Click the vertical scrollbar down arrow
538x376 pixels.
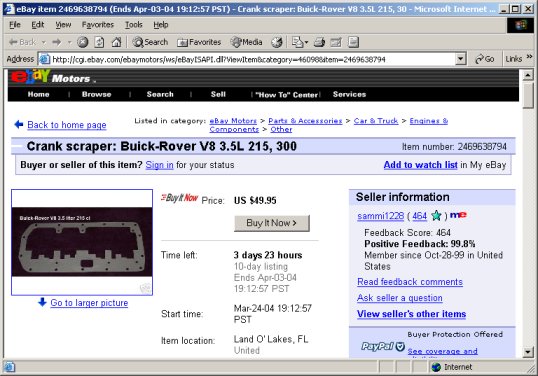tap(528, 352)
